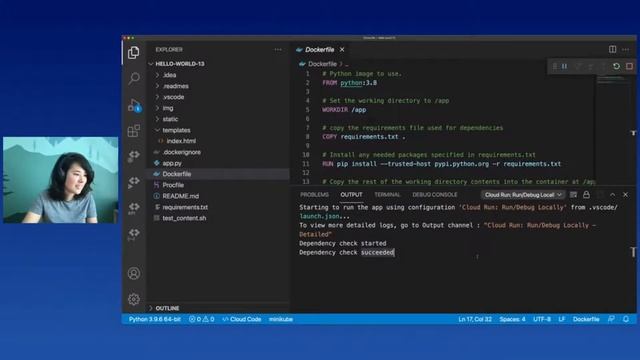The height and width of the screenshot is (360, 640).
Task: Open errors and warnings count in status bar
Action: [202, 319]
